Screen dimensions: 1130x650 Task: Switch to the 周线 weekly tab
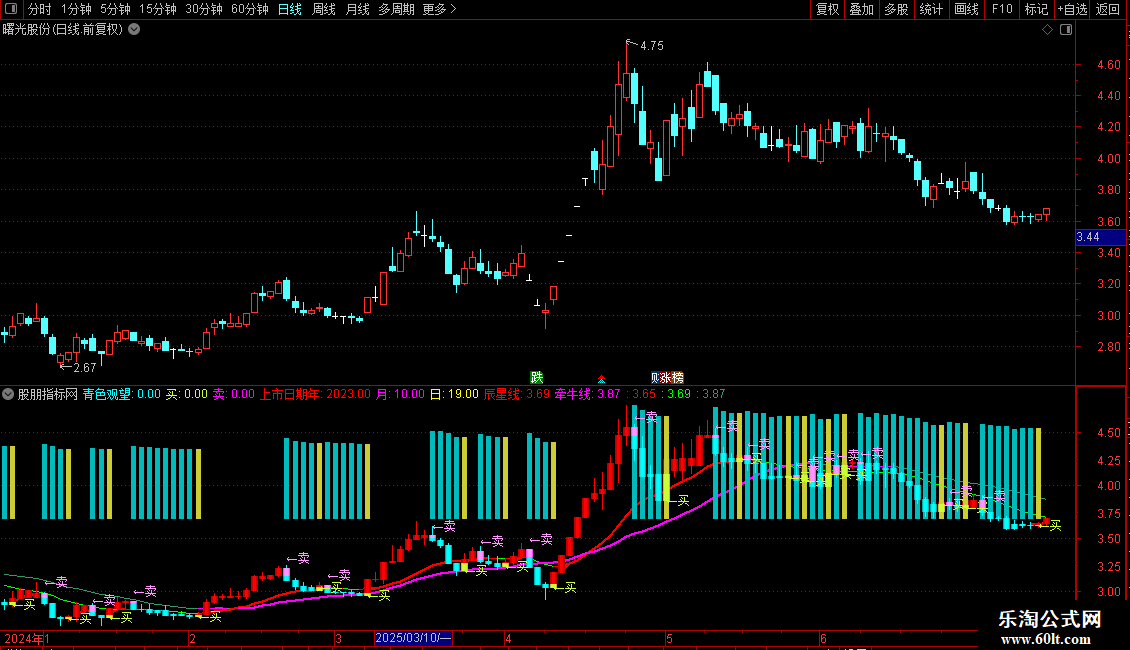[324, 9]
